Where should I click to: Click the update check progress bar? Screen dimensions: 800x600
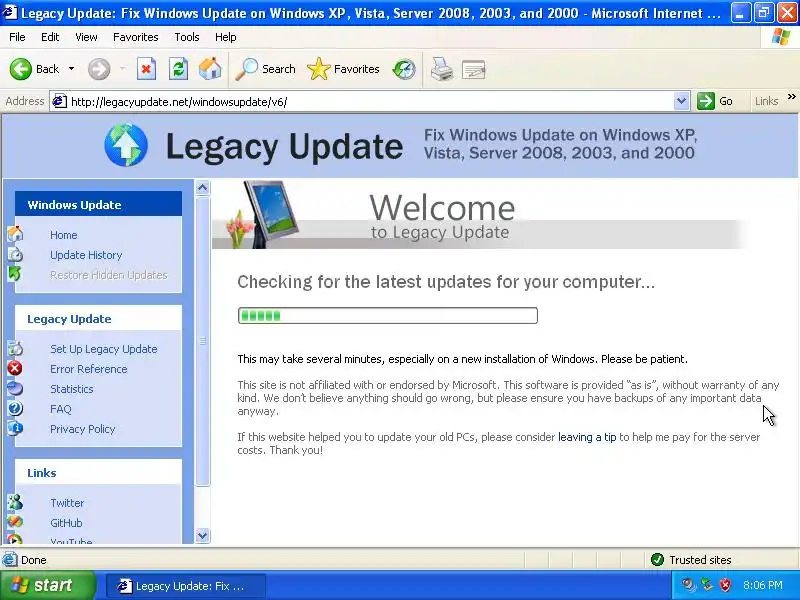click(388, 315)
